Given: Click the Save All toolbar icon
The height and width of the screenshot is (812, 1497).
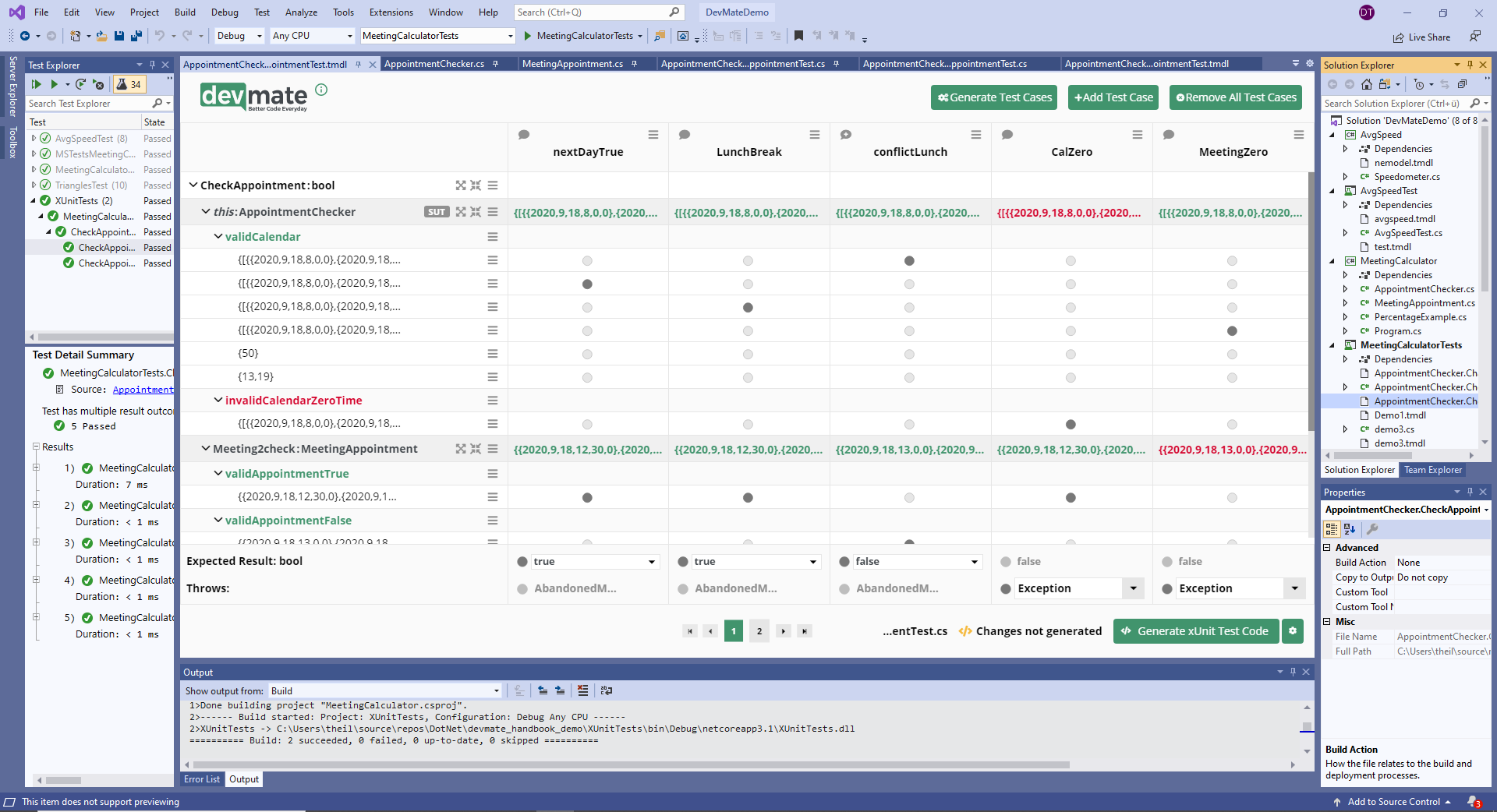Looking at the screenshot, I should pos(136,36).
